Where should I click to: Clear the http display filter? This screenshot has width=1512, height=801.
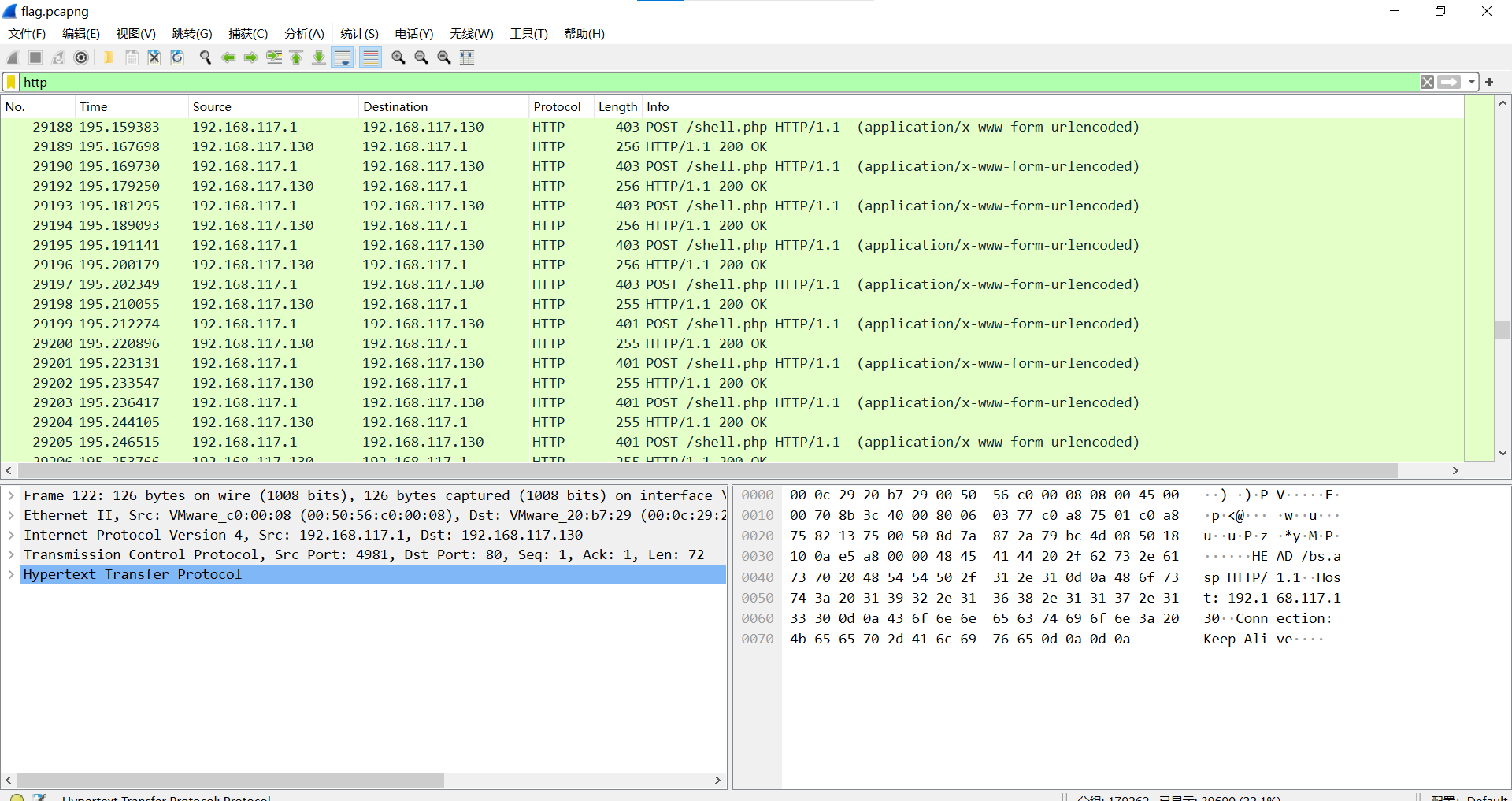coord(1427,82)
